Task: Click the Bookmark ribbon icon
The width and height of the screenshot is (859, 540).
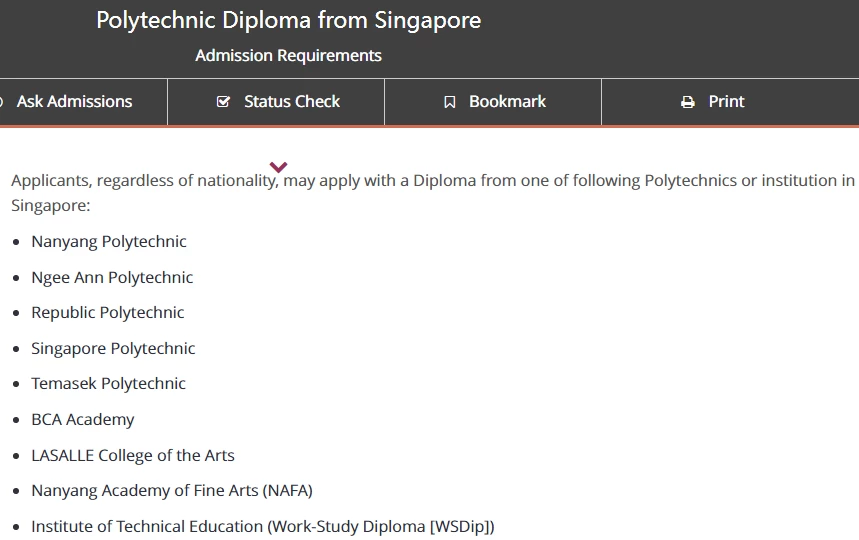Action: click(450, 102)
